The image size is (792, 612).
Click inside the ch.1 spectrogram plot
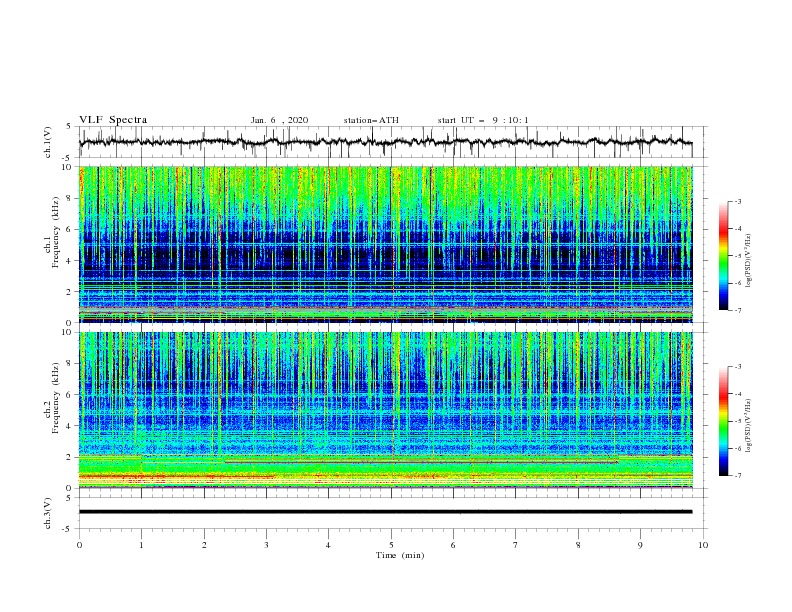[x=386, y=244]
